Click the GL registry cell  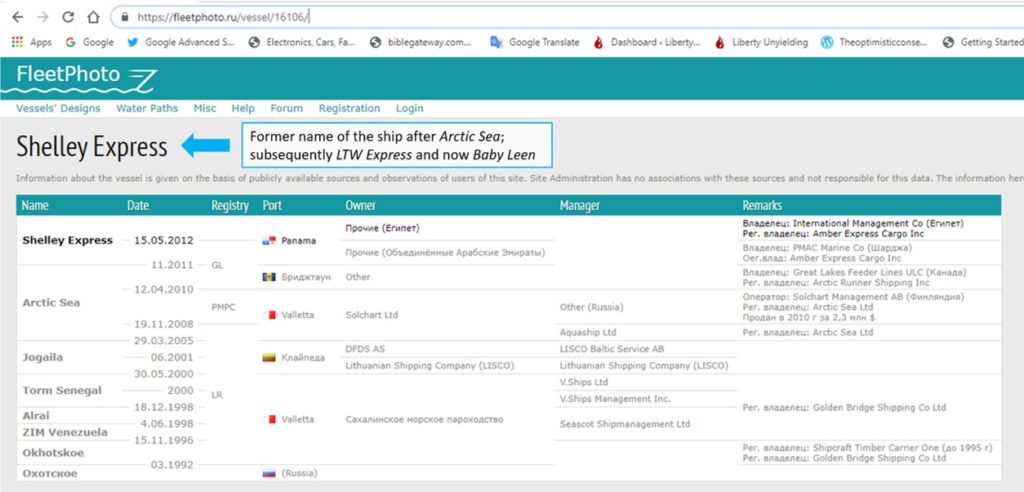217,265
